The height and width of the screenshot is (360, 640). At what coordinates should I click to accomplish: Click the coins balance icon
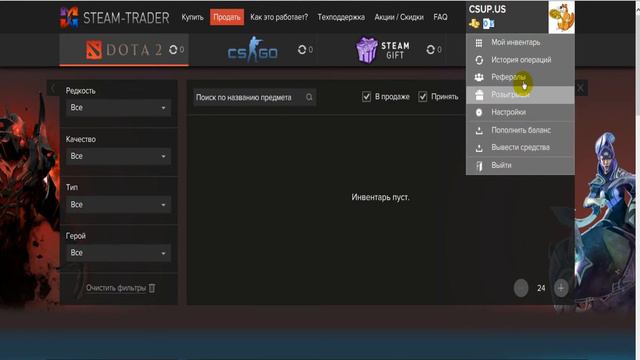(474, 24)
